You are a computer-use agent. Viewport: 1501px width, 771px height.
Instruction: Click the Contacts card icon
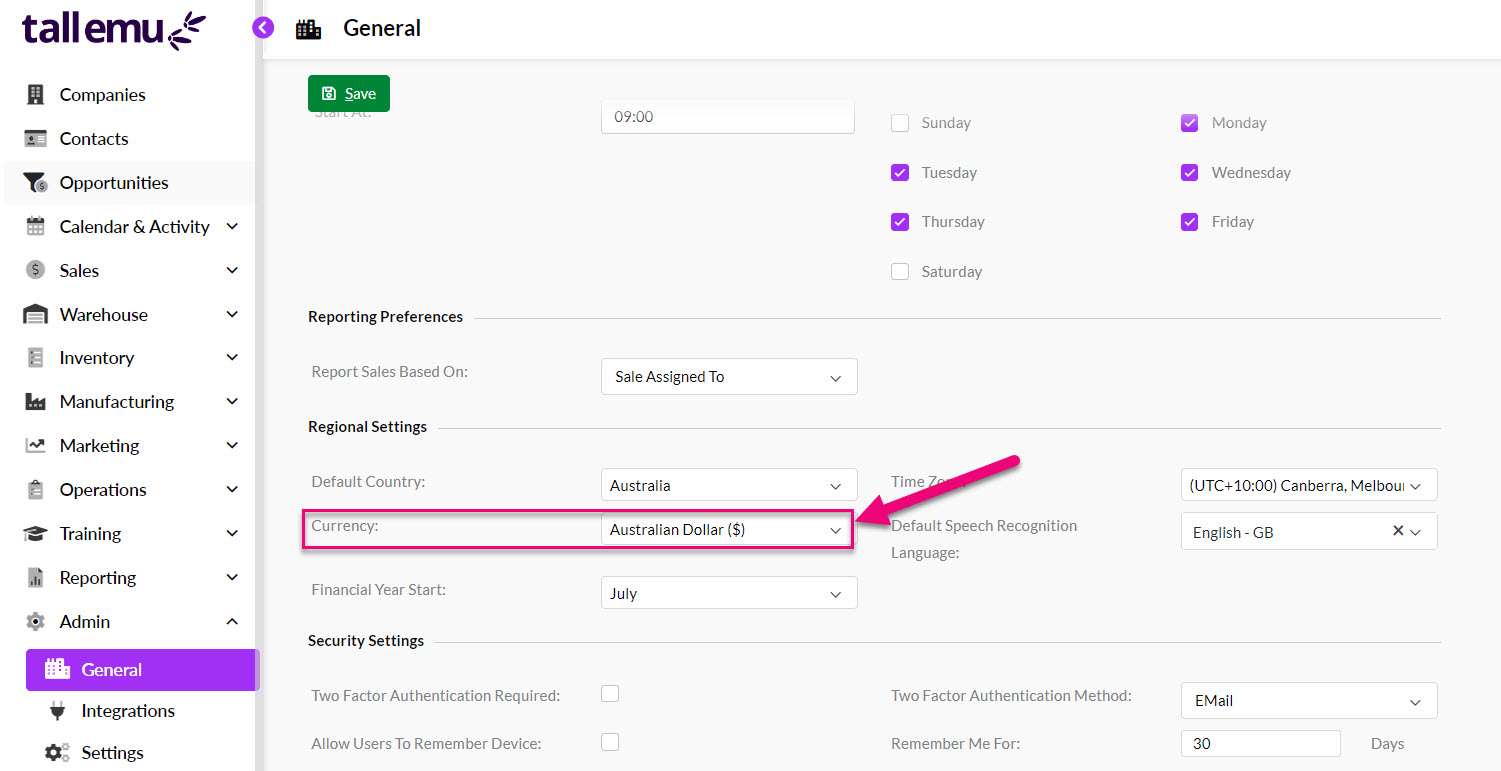[36, 139]
